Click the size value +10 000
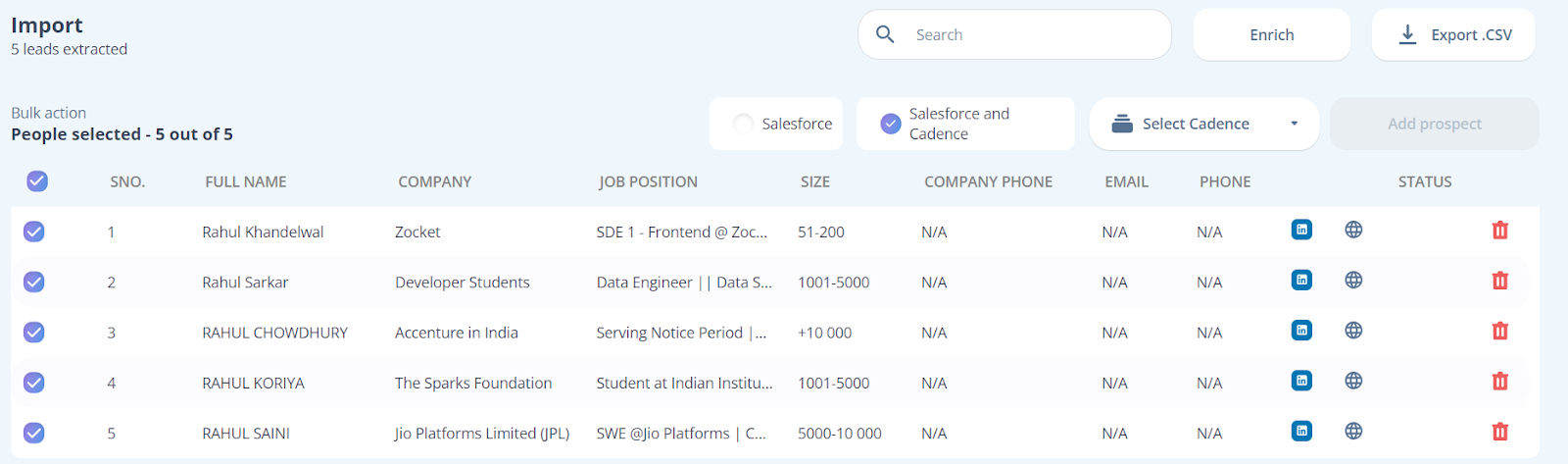The image size is (1568, 464). tap(825, 333)
